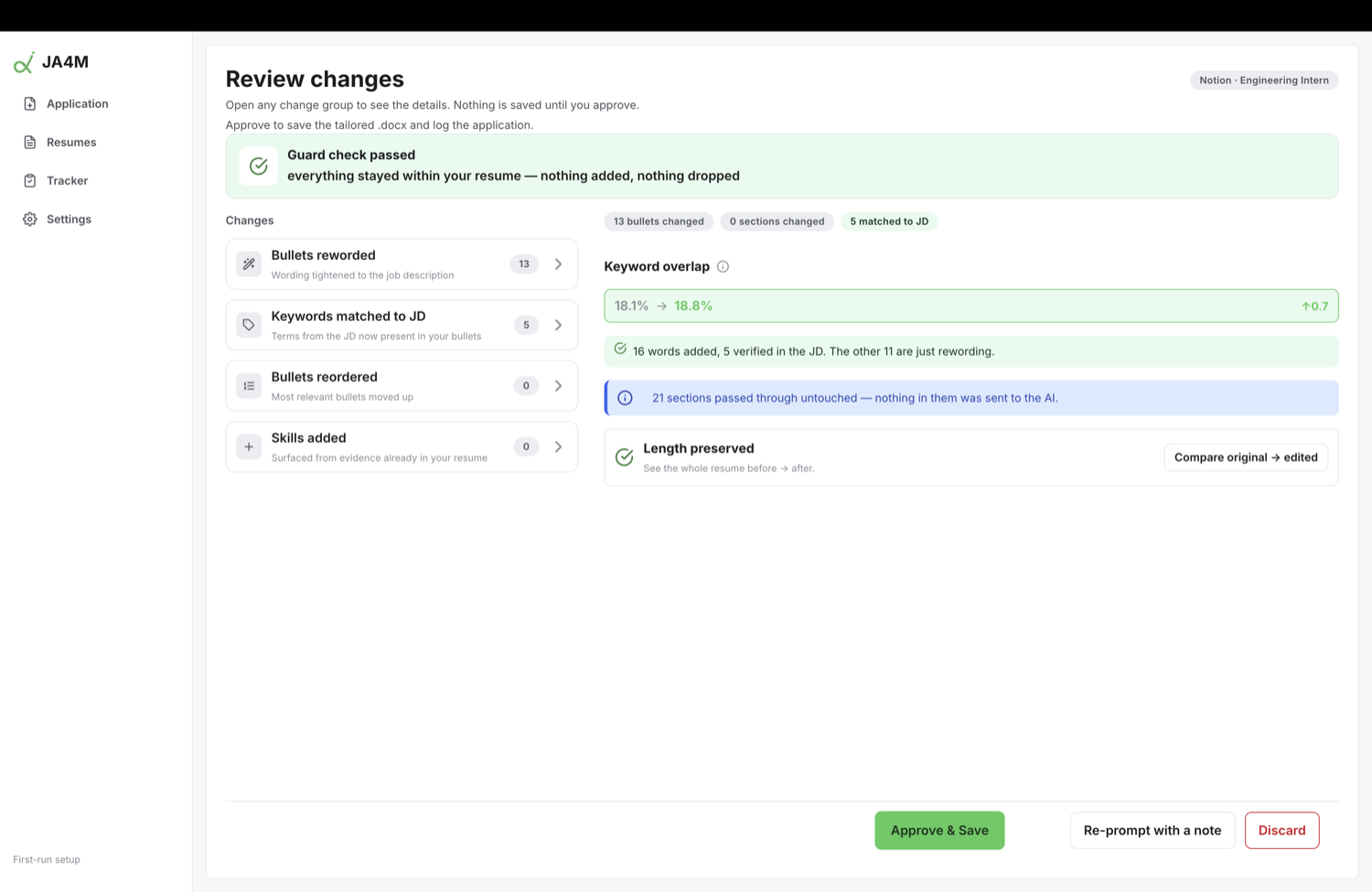Click the Tracker clipboard icon in sidebar

(x=30, y=181)
